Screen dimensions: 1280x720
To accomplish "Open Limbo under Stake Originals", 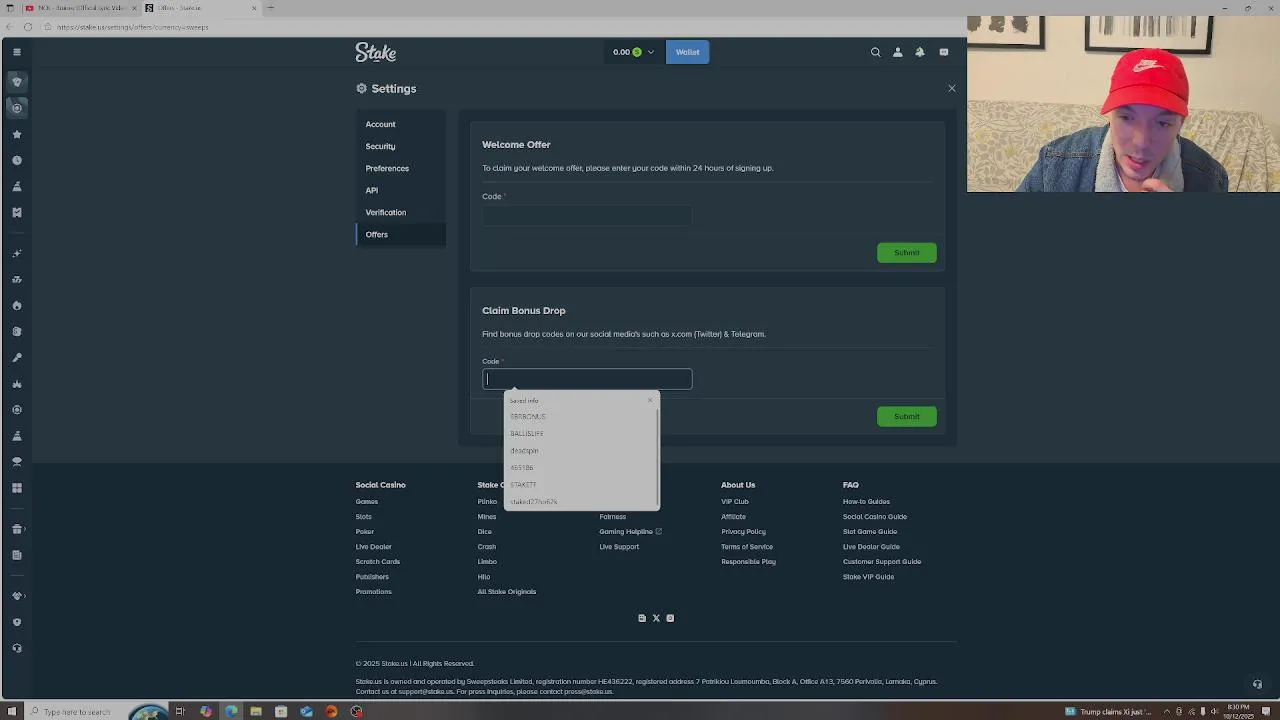I will [x=487, y=561].
